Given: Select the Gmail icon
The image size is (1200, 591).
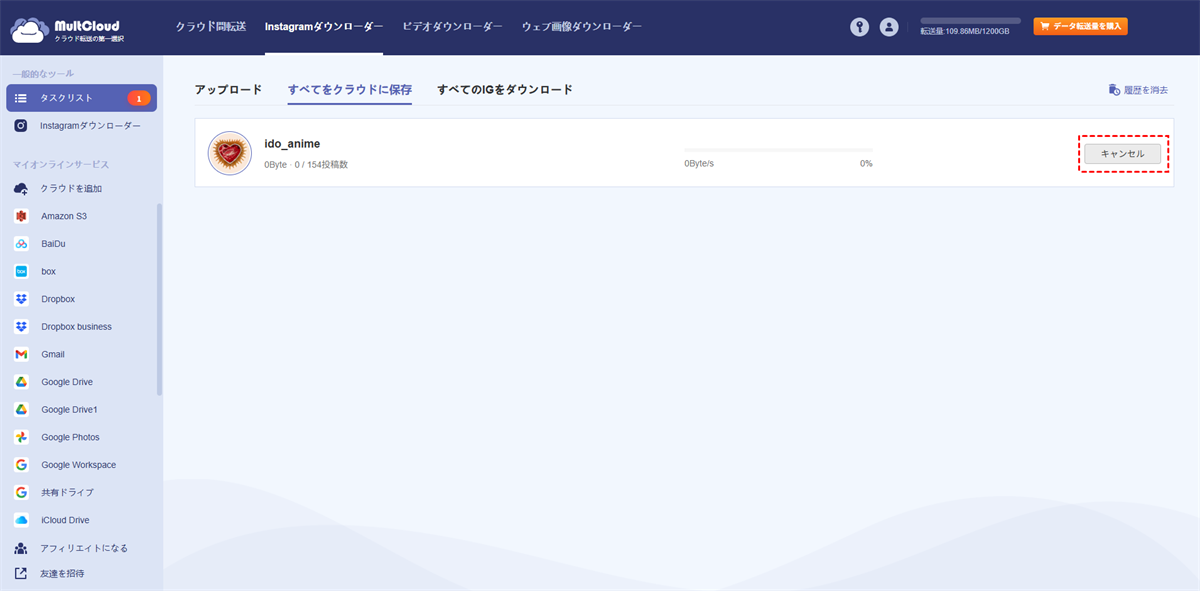Looking at the screenshot, I should [x=21, y=354].
